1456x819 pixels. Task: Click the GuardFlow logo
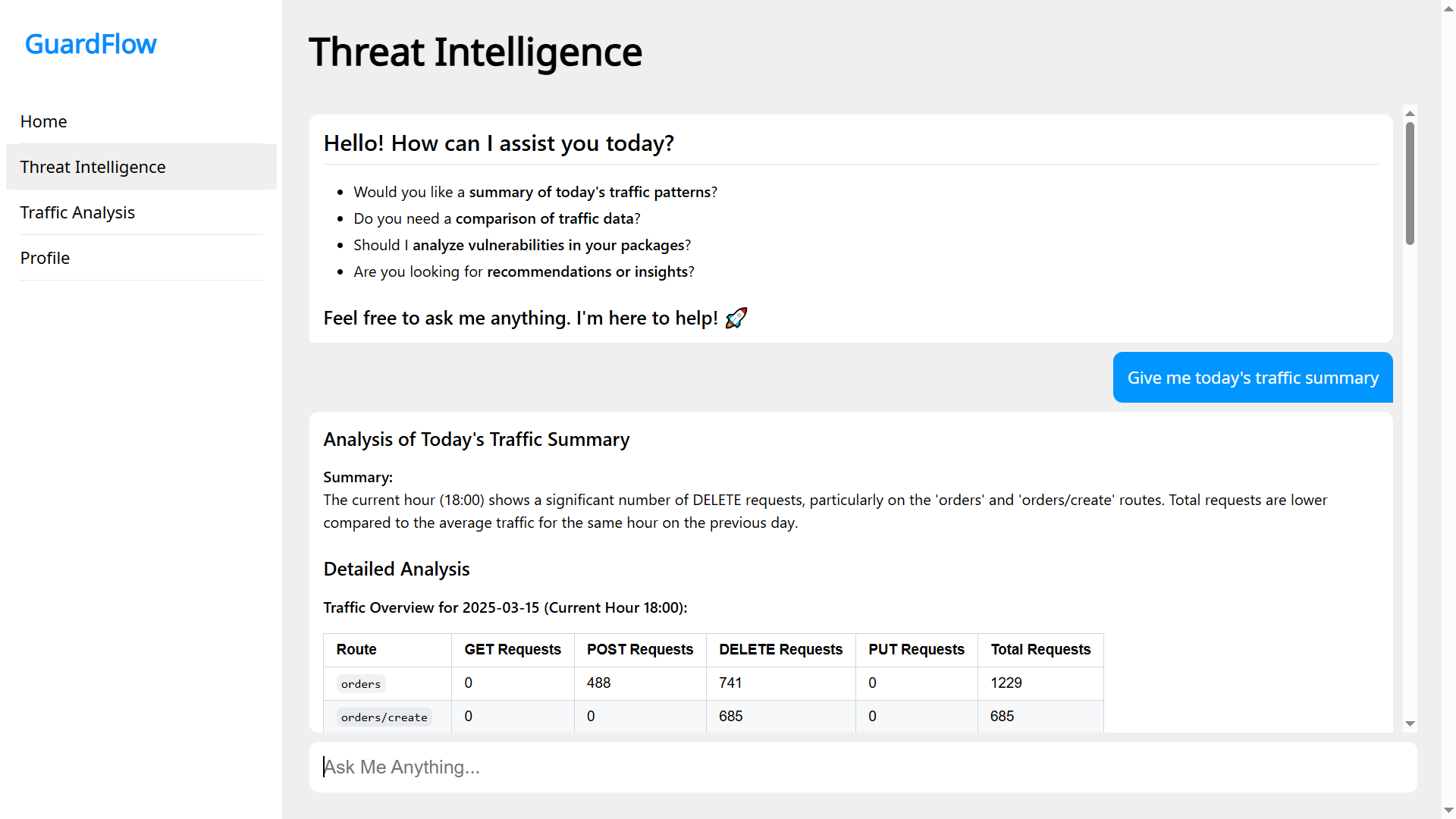click(x=90, y=44)
